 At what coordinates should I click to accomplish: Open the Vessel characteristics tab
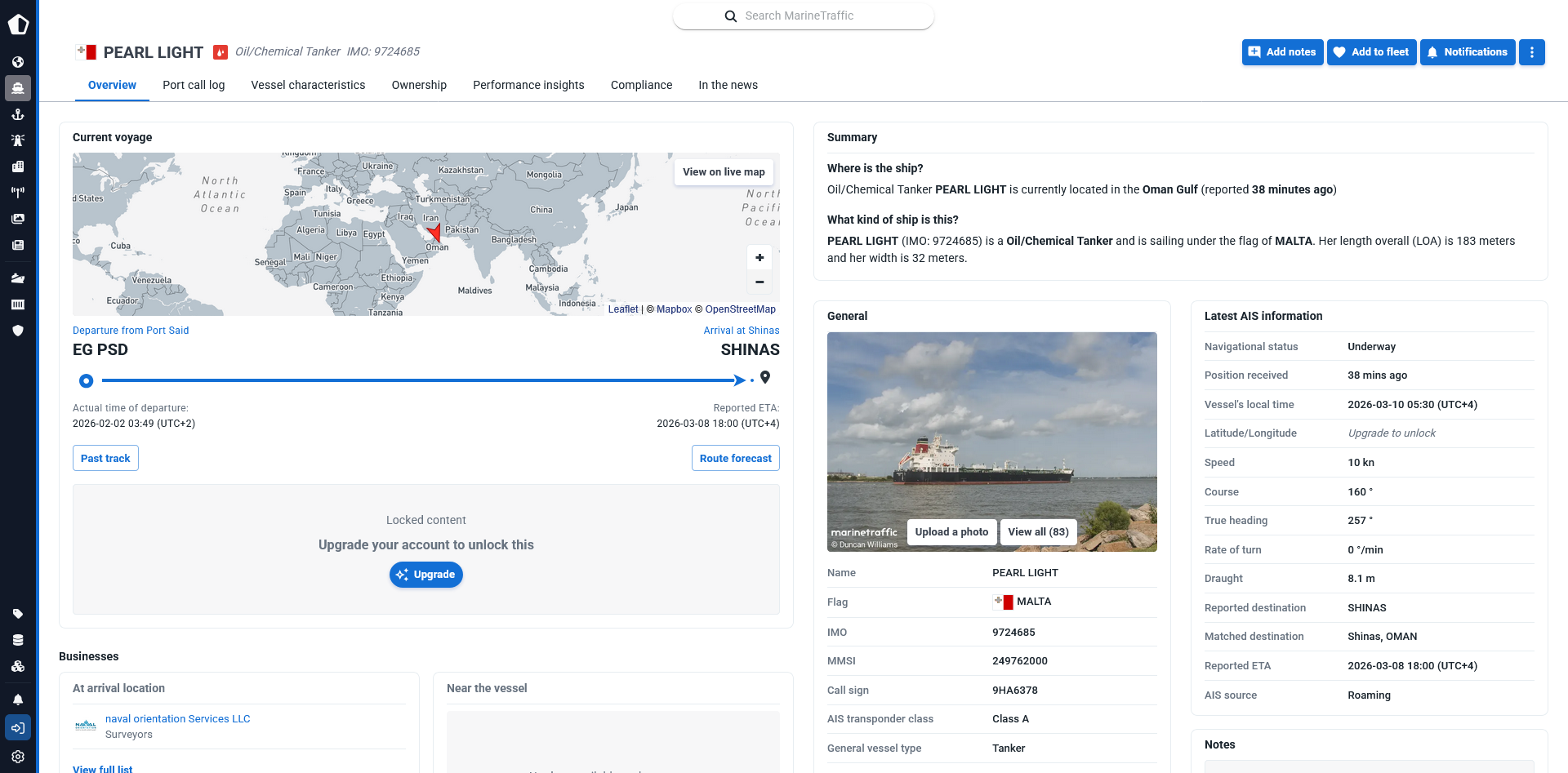pyautogui.click(x=308, y=85)
